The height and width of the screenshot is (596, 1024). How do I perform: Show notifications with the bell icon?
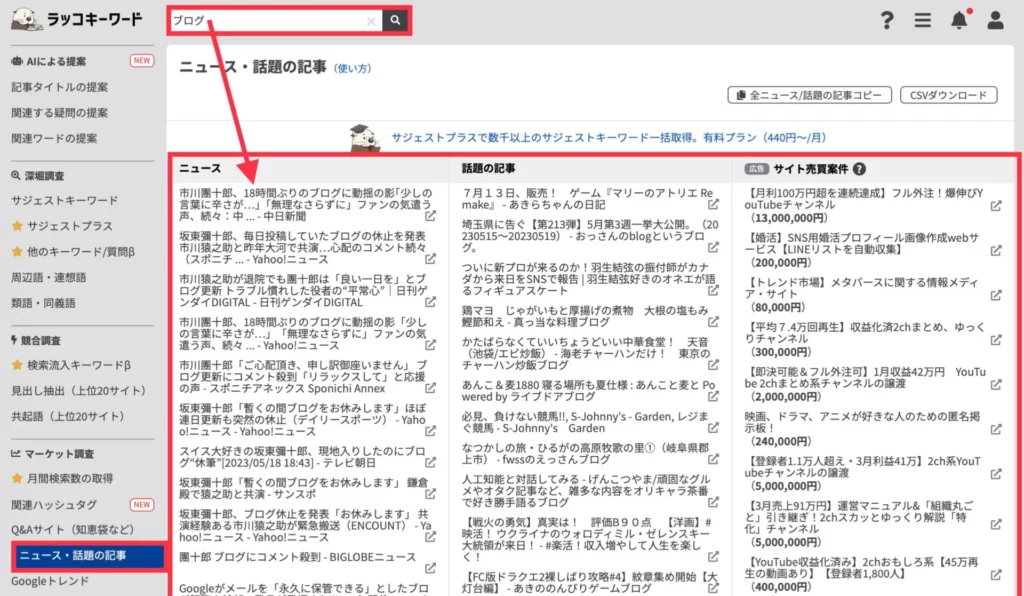coord(959,20)
